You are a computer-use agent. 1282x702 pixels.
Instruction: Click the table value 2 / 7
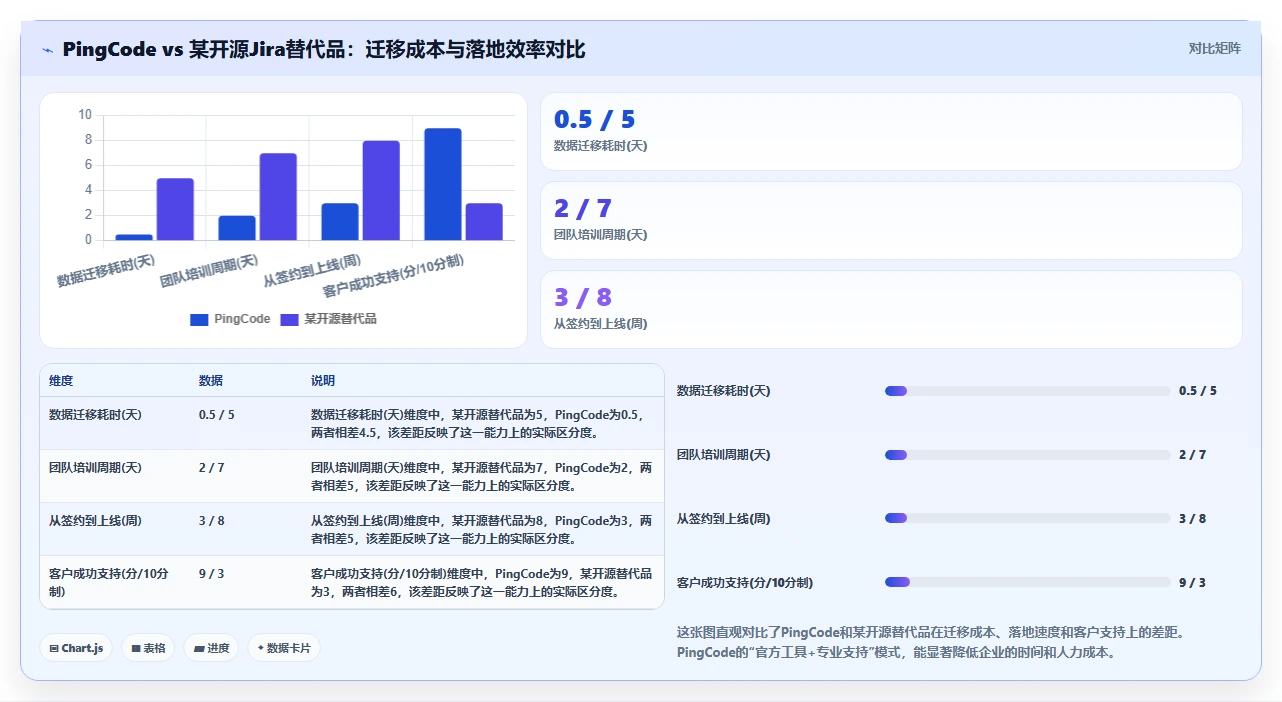[212, 467]
